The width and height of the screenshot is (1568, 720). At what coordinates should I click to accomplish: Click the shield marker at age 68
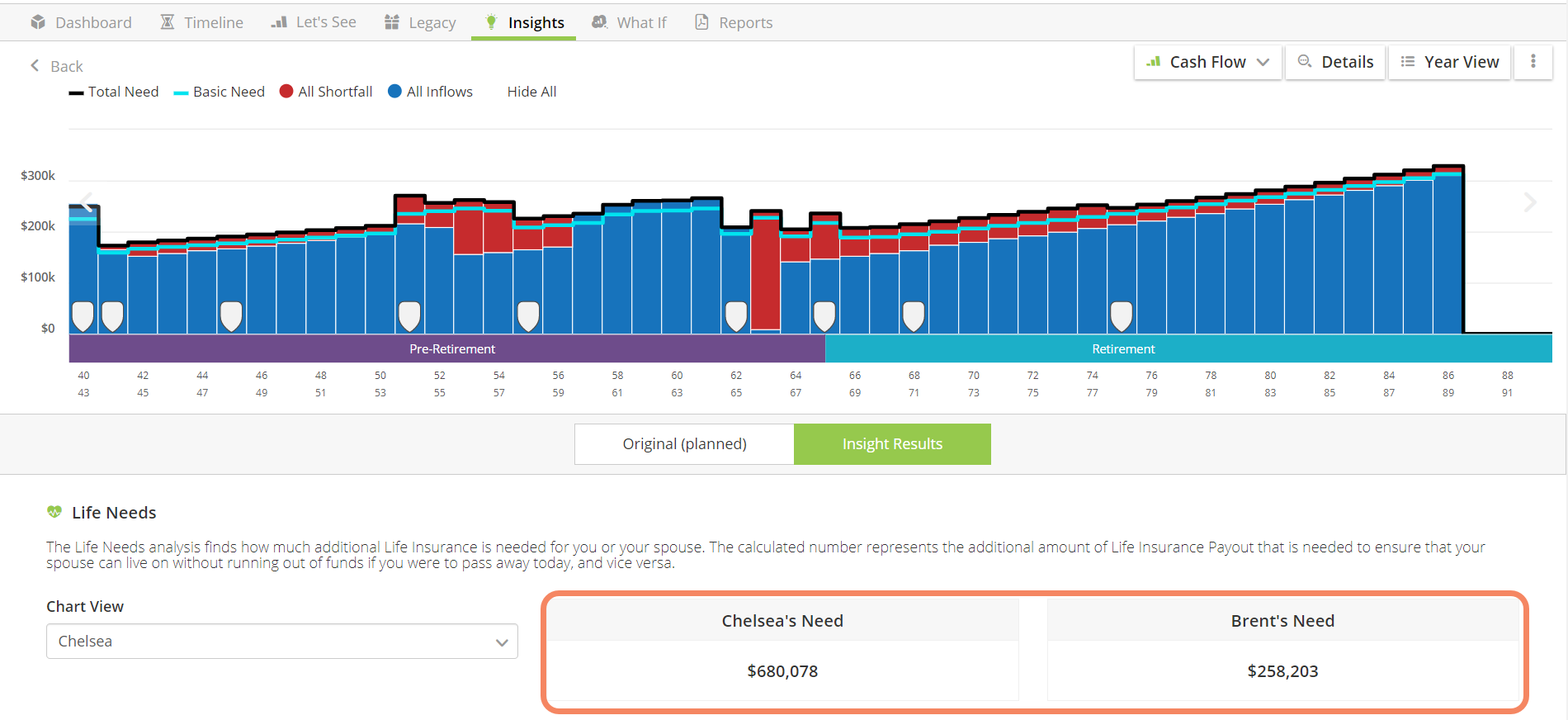click(914, 316)
